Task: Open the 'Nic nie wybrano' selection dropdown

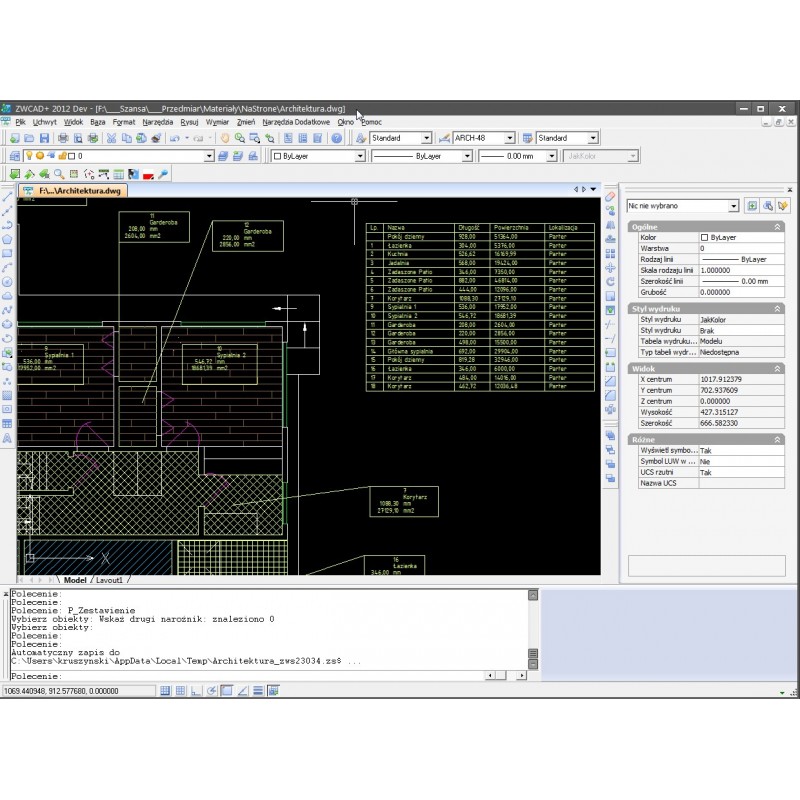Action: pos(733,206)
